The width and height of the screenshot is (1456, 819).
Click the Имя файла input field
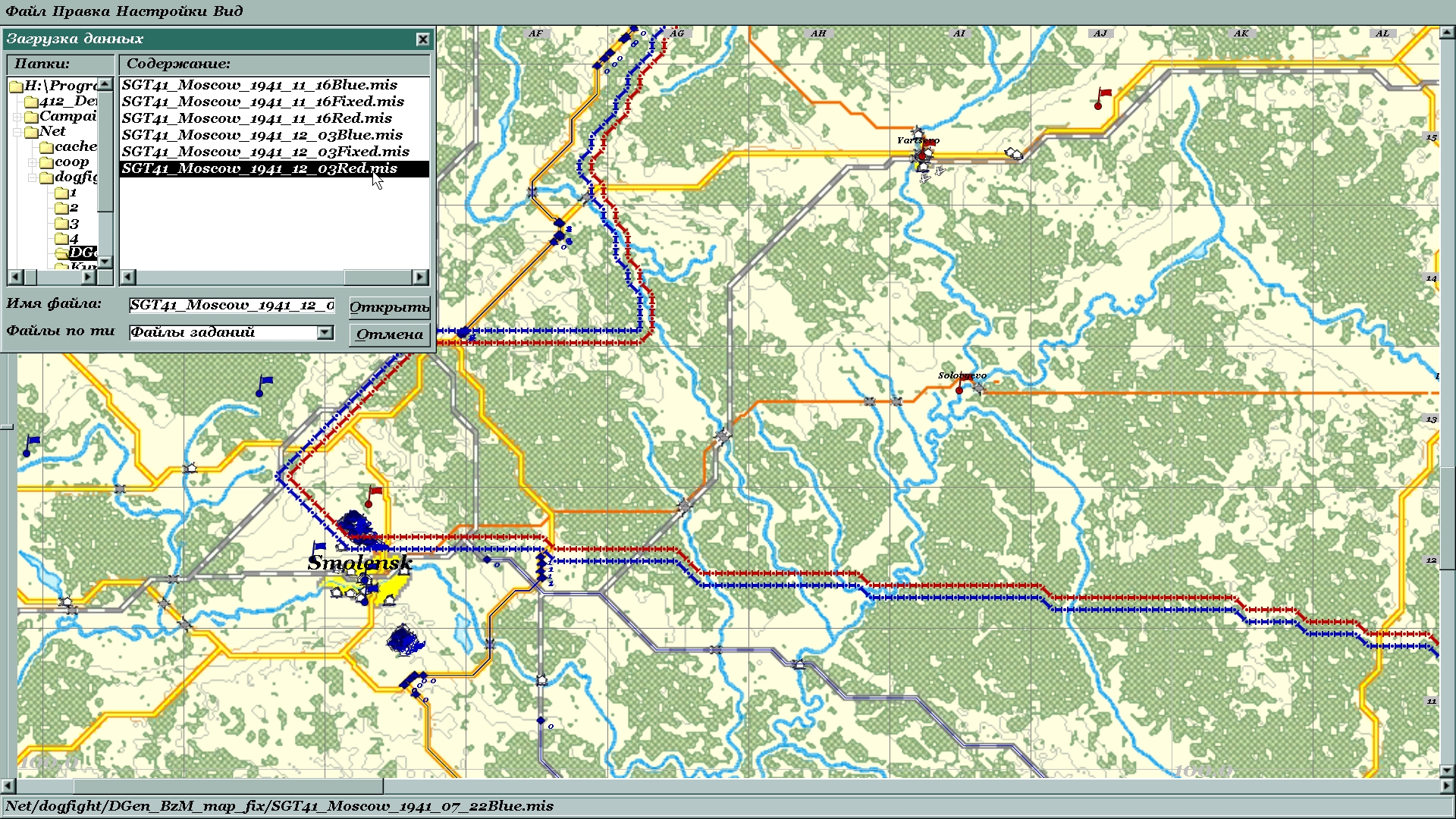coord(231,306)
